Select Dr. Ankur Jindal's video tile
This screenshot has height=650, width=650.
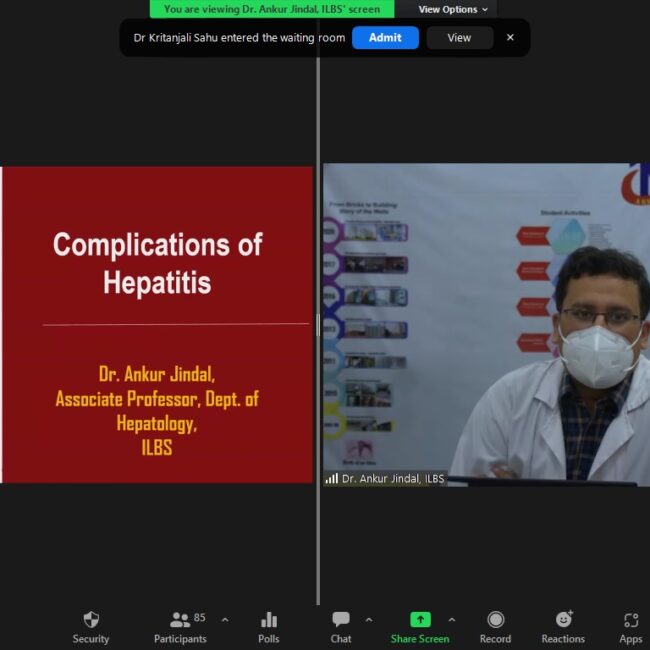(x=485, y=320)
